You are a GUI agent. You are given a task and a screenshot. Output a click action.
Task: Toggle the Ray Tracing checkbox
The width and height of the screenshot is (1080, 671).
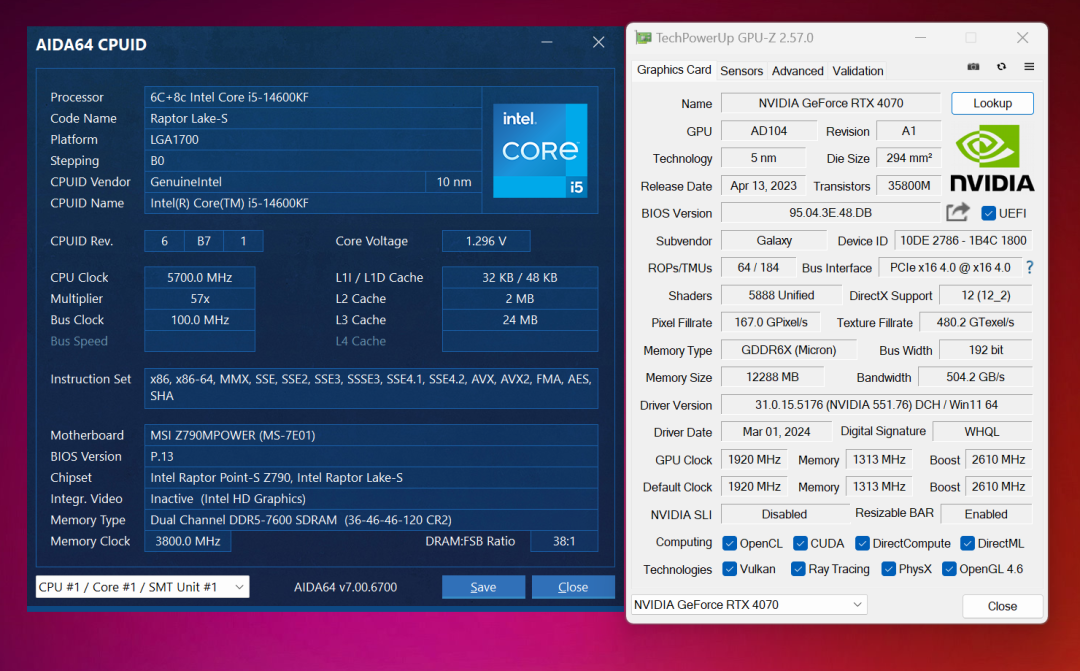pyautogui.click(x=798, y=569)
